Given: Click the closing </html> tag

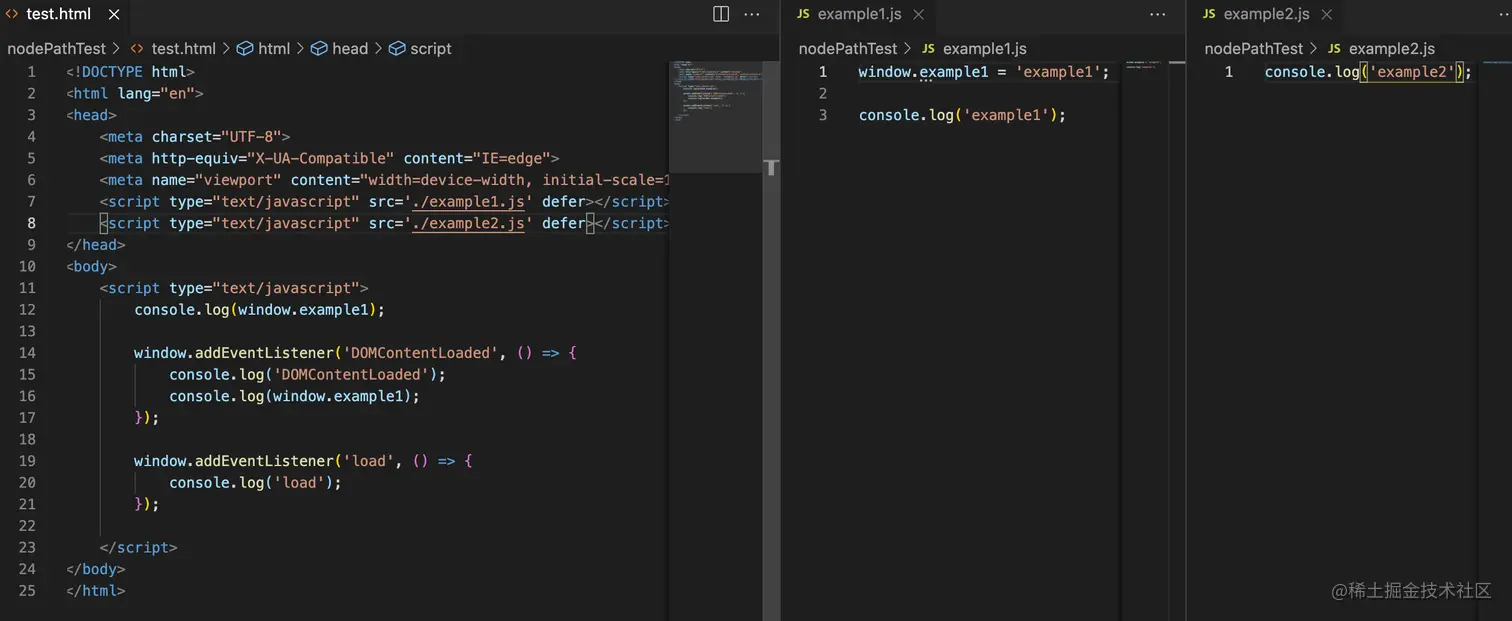Looking at the screenshot, I should [x=96, y=591].
